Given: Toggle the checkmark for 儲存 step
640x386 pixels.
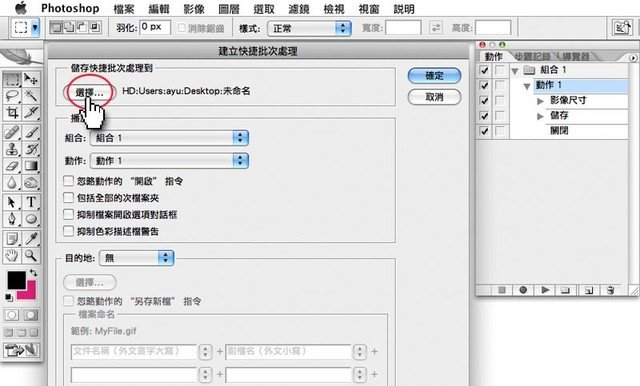Looking at the screenshot, I should (x=484, y=116).
